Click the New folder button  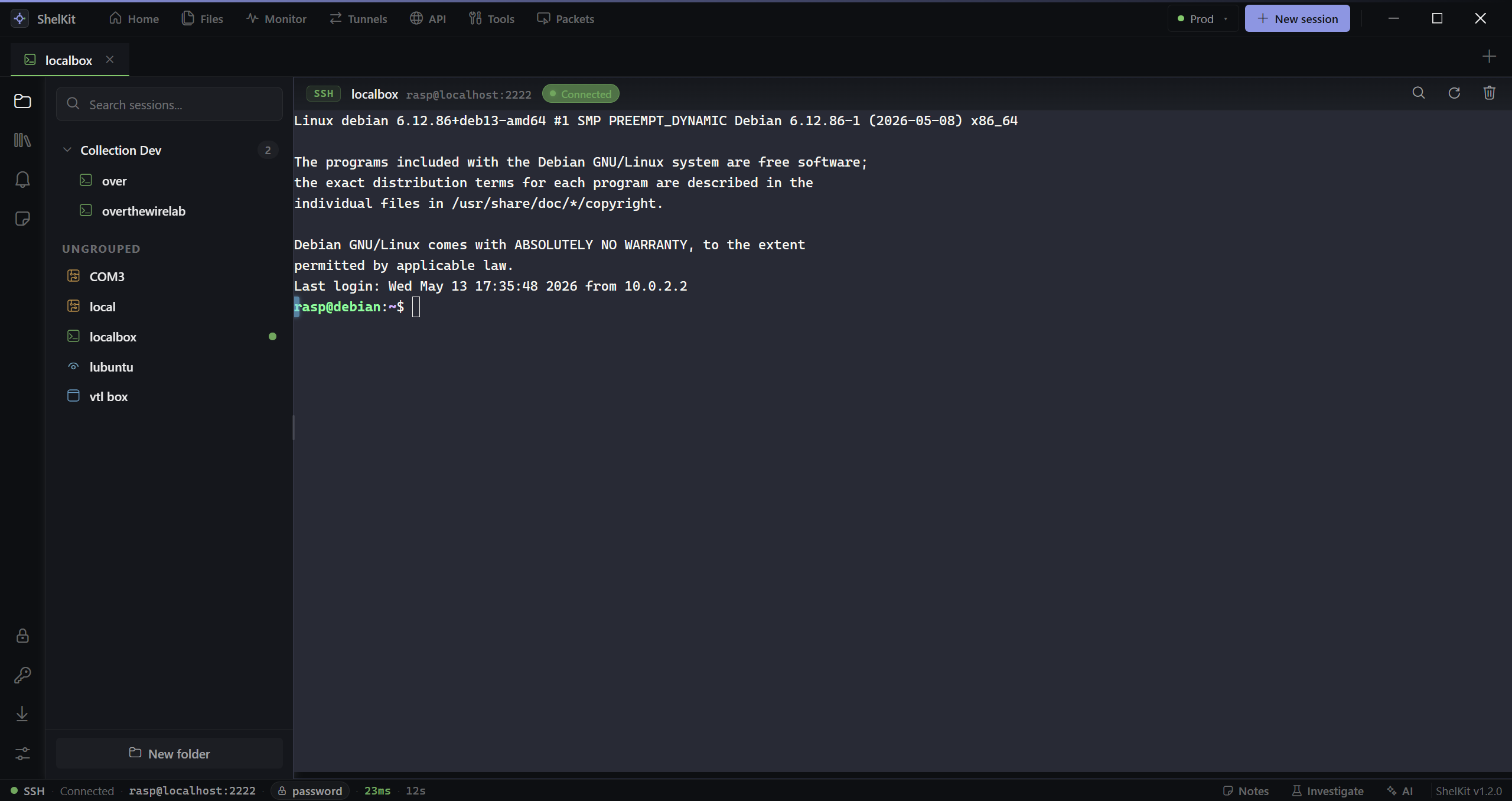pos(170,753)
